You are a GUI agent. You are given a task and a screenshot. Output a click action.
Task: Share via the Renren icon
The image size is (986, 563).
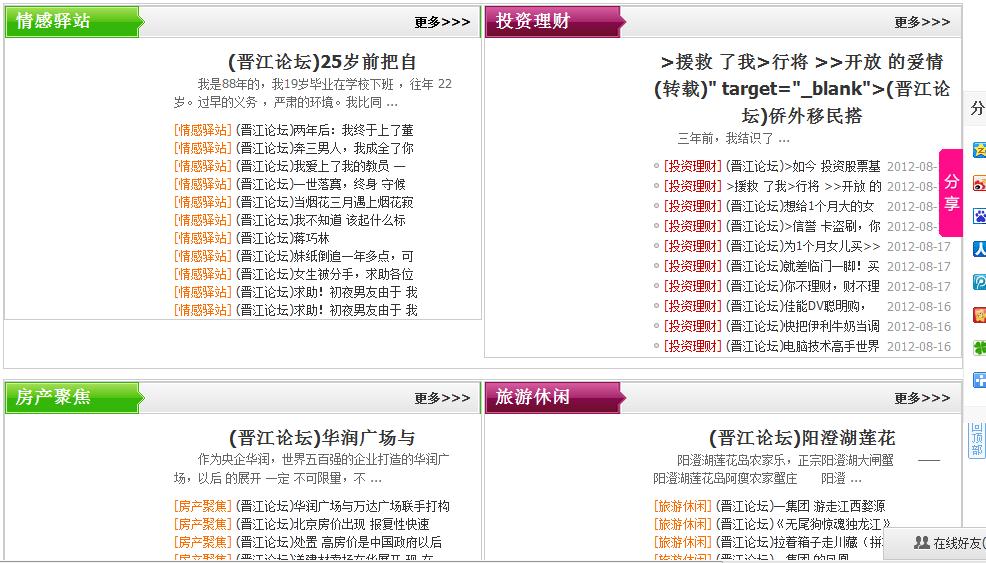tap(980, 248)
